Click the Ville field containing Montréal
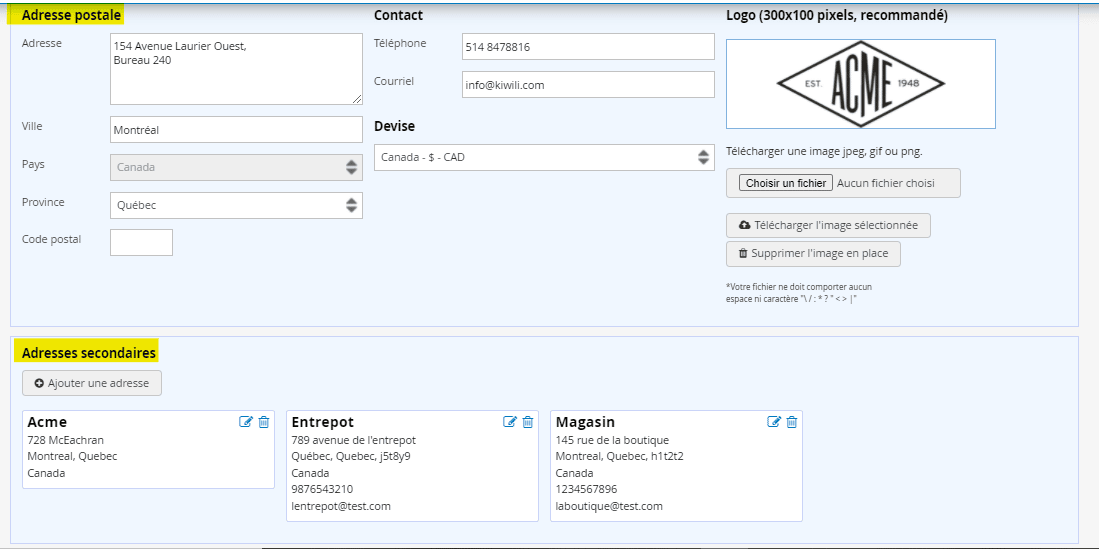Screen dimensions: 1099x549 [236, 130]
